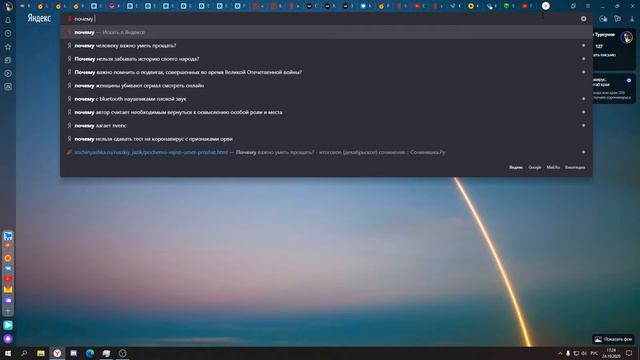
Task: Open Yandex Market cart shortcut
Action: pyautogui.click(x=8, y=236)
